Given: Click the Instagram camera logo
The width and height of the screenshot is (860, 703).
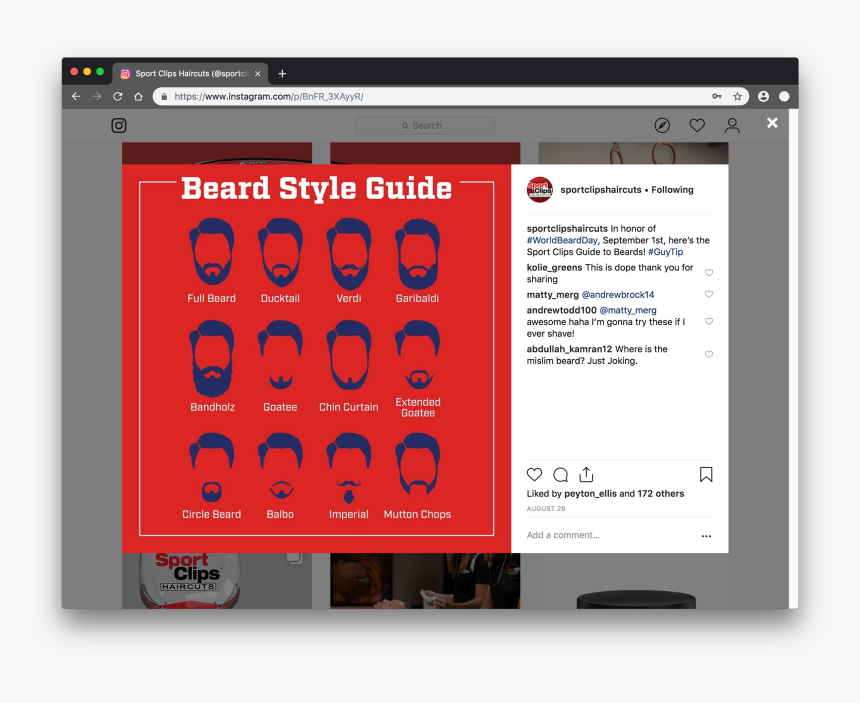Looking at the screenshot, I should coord(119,126).
